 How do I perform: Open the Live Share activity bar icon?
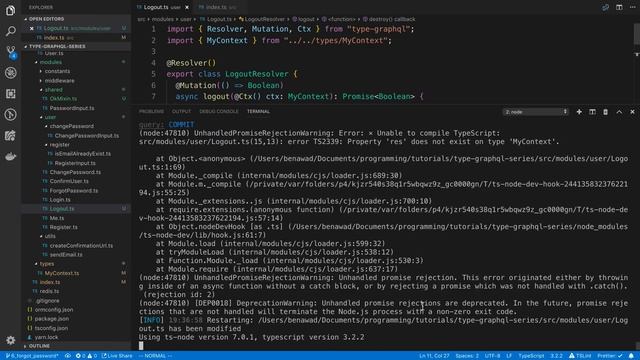(11, 136)
